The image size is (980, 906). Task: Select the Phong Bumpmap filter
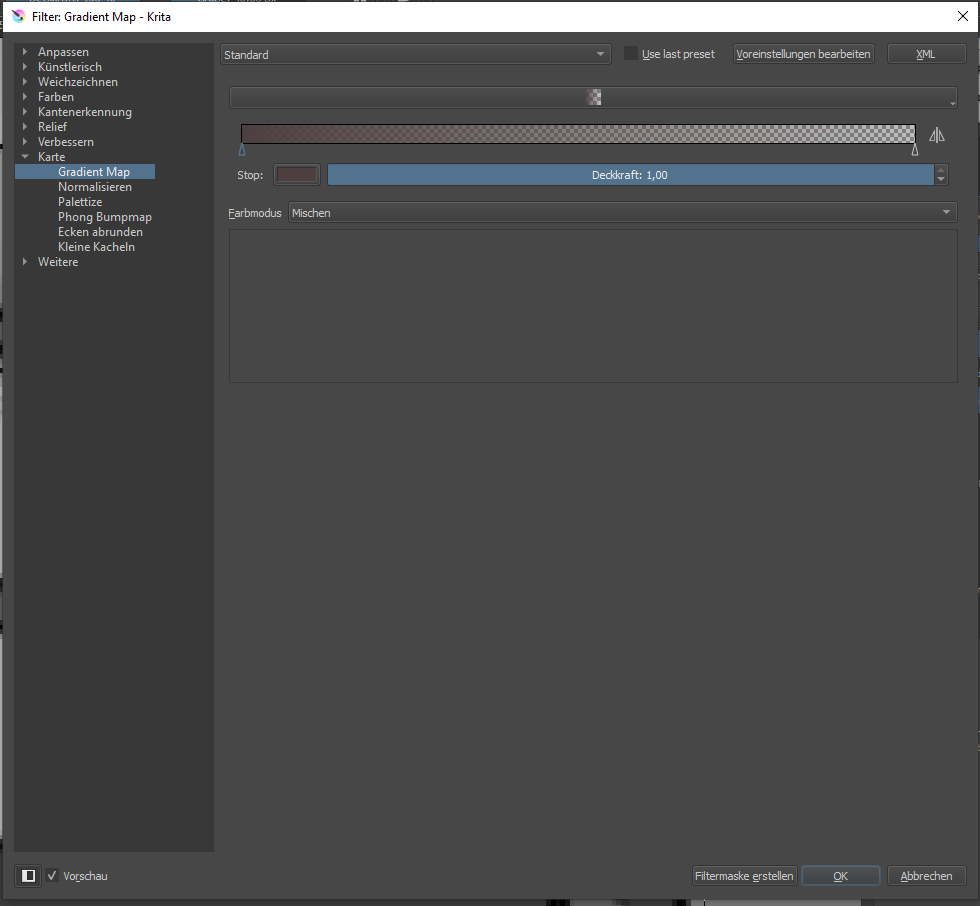pos(105,217)
